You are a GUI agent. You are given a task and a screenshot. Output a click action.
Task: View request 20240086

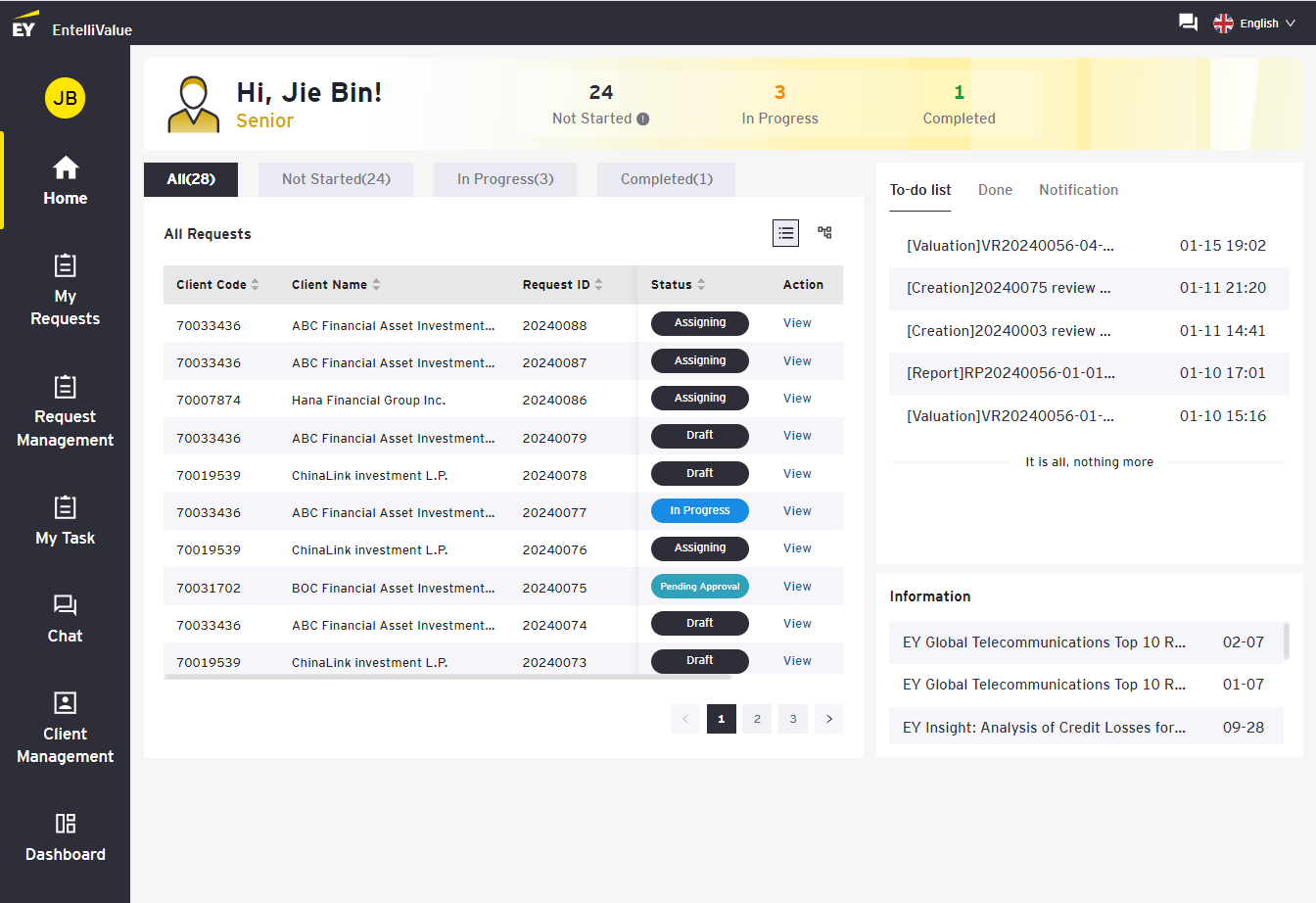tap(797, 399)
